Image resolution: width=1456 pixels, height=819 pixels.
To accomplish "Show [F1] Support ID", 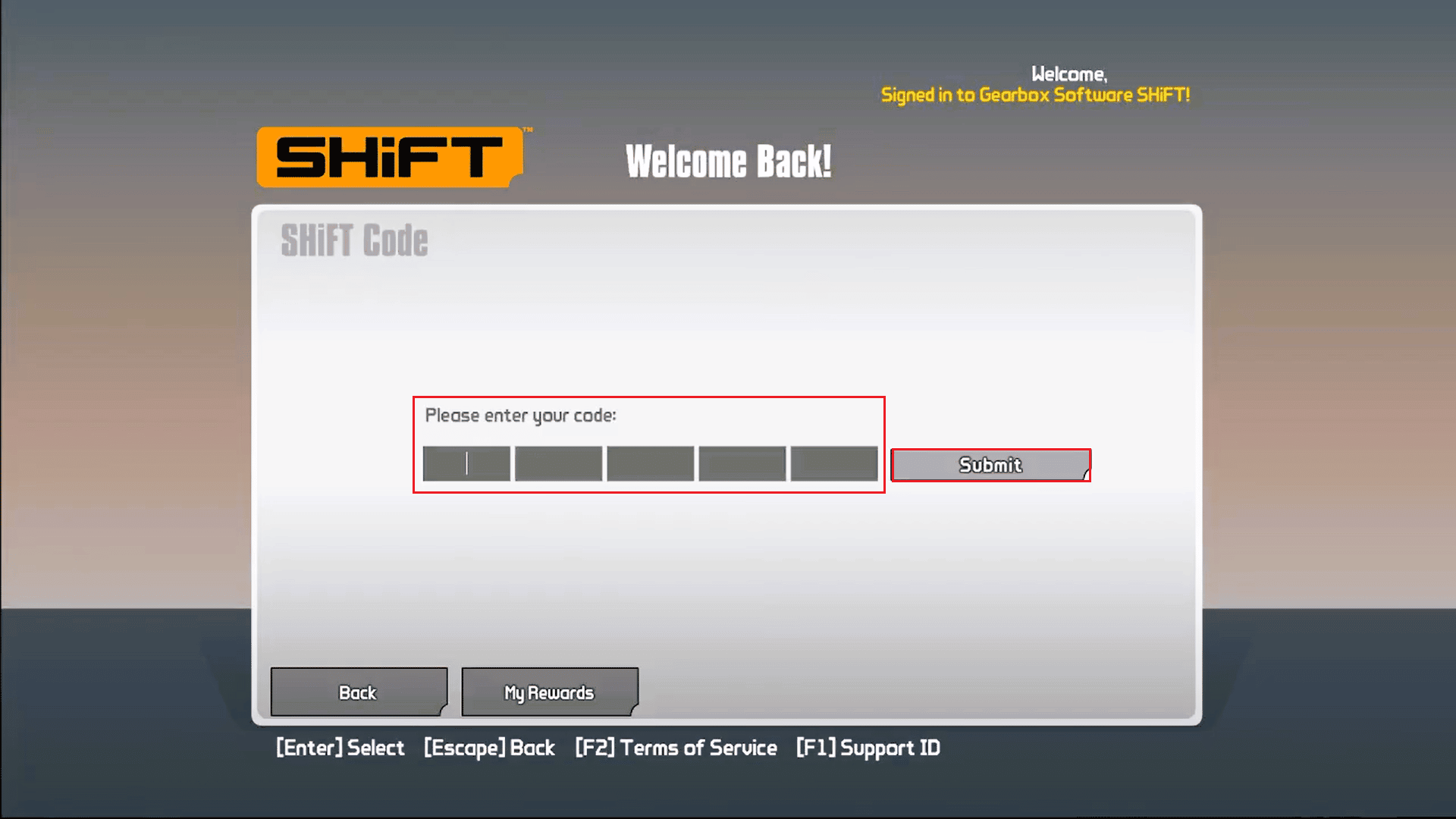I will [868, 748].
